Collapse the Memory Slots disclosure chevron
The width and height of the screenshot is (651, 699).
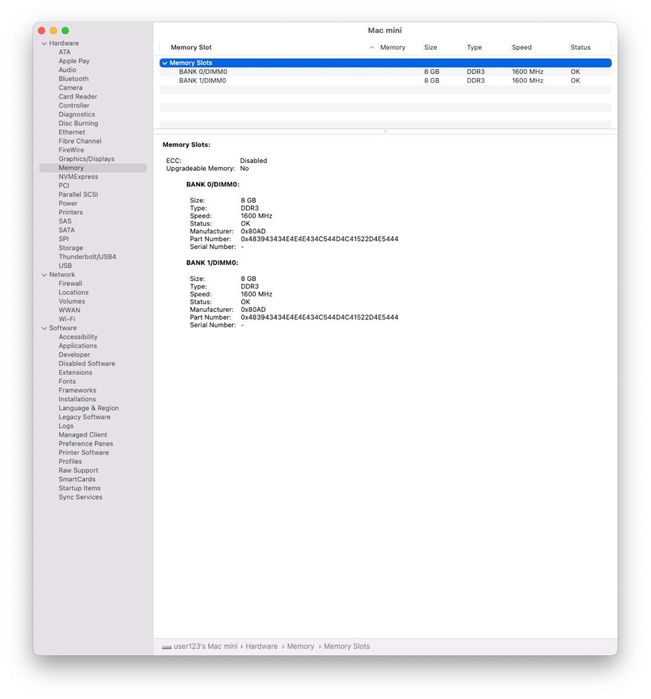[165, 63]
